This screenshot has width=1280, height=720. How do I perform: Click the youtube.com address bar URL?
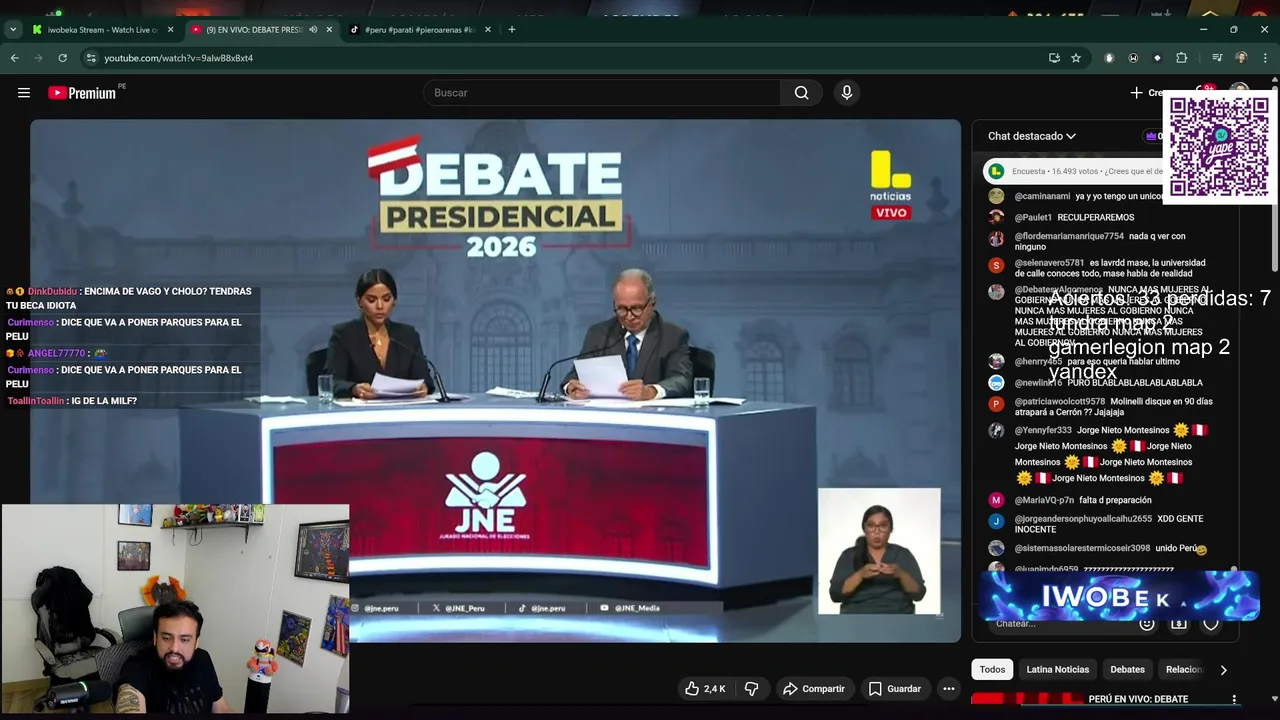(x=179, y=58)
